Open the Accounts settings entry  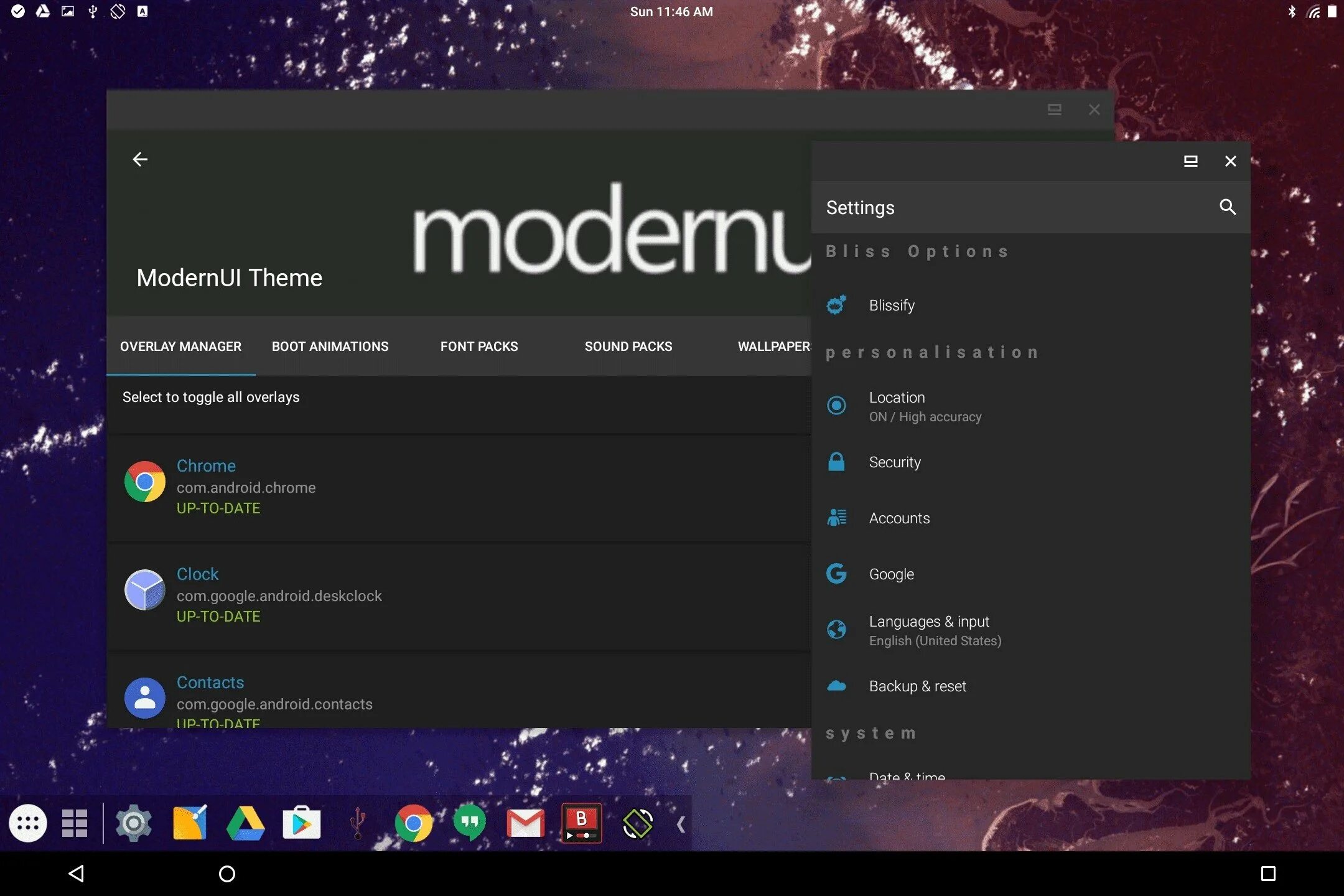point(898,518)
